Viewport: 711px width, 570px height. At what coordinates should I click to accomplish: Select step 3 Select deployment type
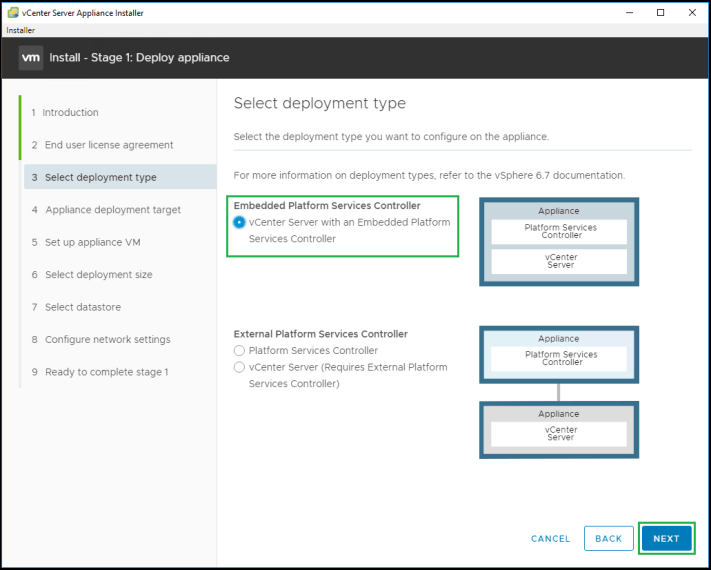tap(100, 177)
